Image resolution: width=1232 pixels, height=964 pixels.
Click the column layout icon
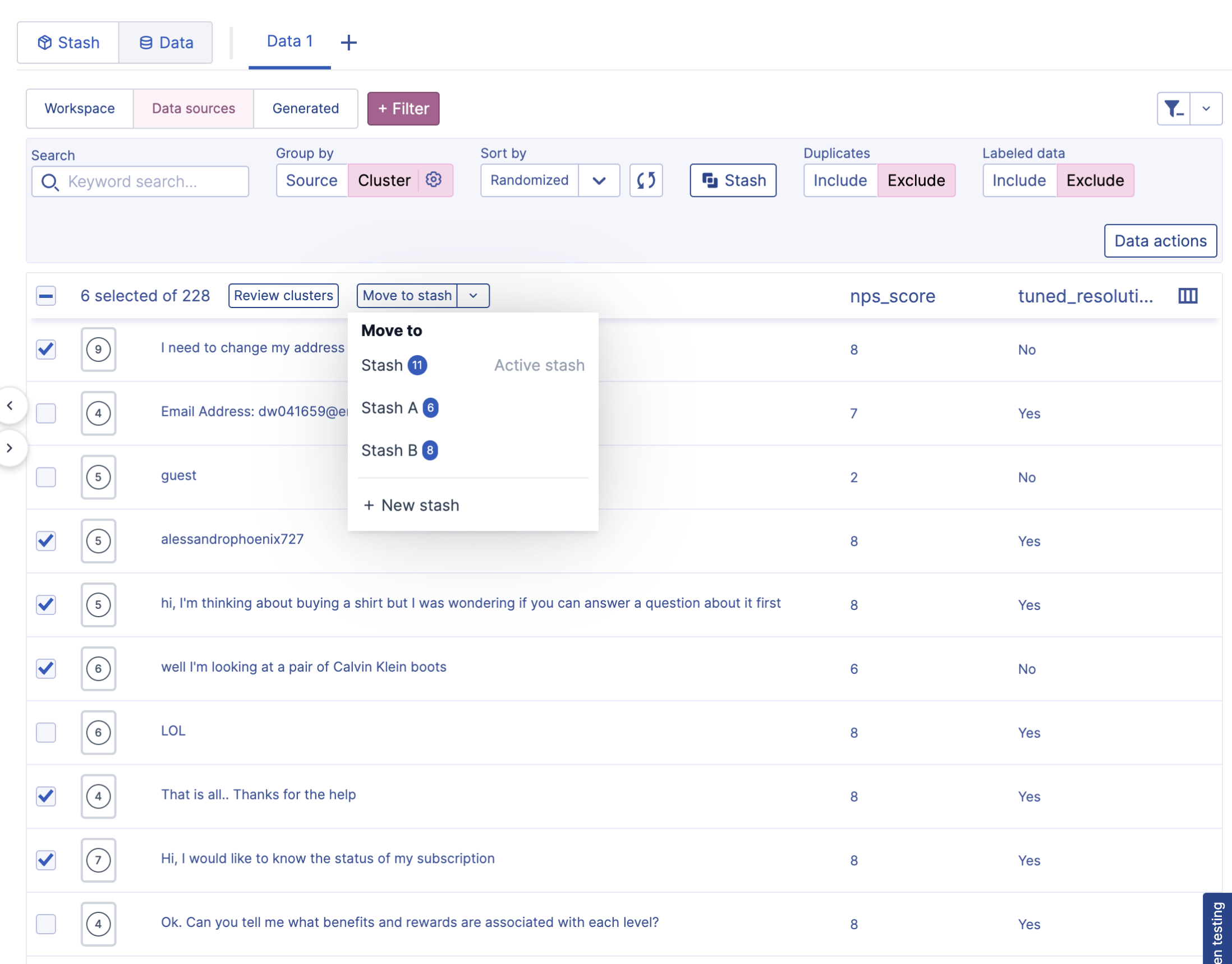1188,296
